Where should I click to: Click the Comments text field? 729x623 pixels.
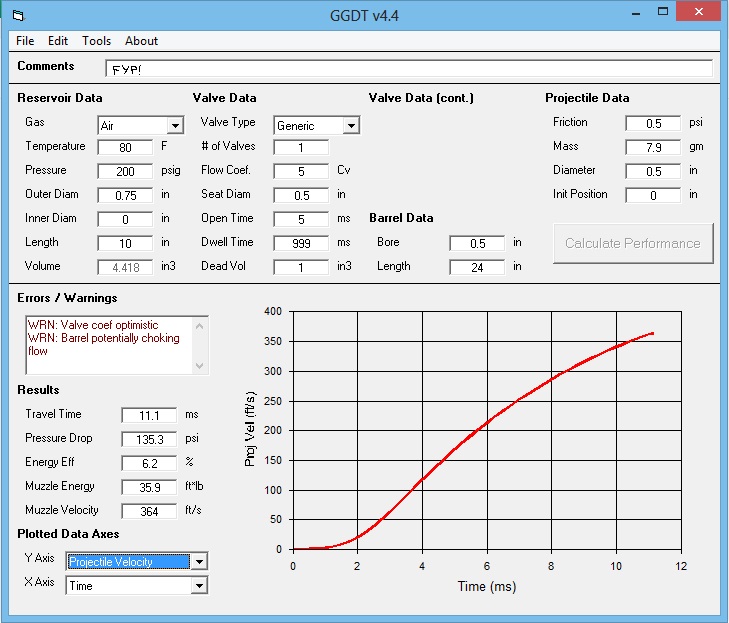[408, 68]
